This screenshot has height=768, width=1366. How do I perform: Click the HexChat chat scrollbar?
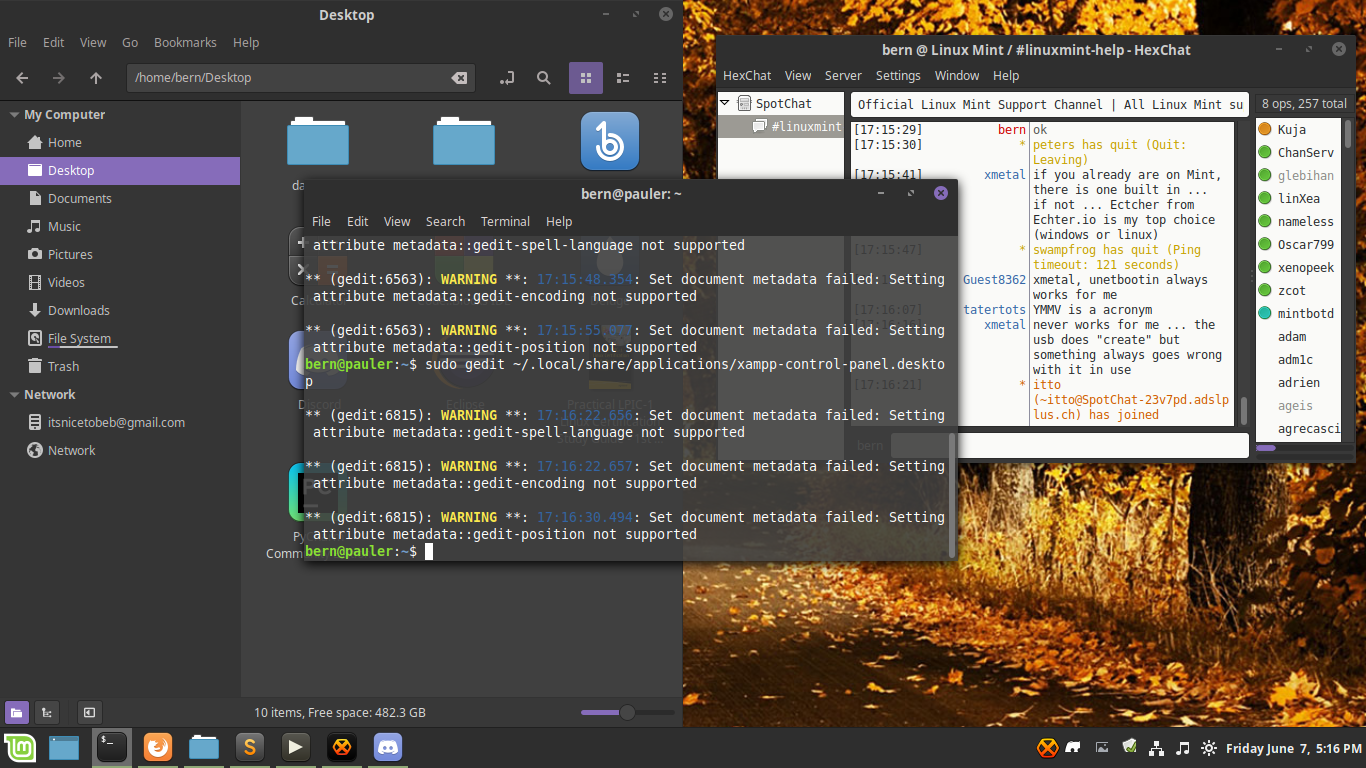click(x=1244, y=410)
